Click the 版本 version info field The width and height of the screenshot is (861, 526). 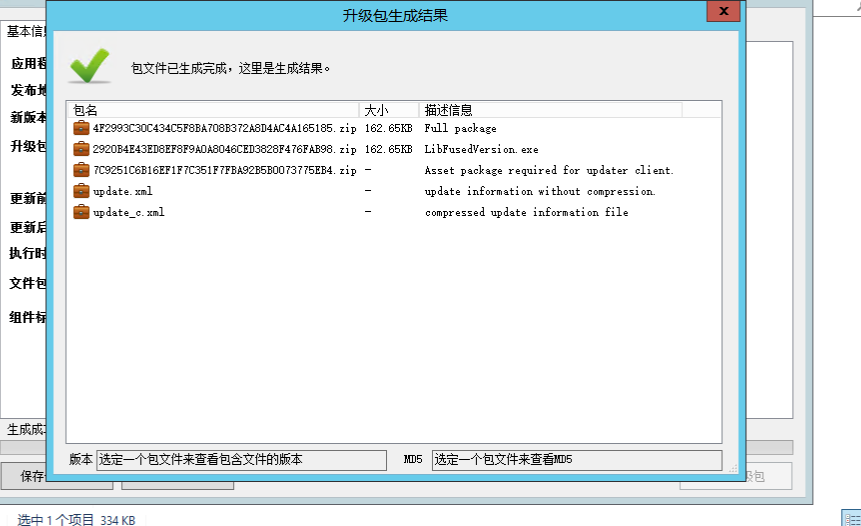(242, 460)
